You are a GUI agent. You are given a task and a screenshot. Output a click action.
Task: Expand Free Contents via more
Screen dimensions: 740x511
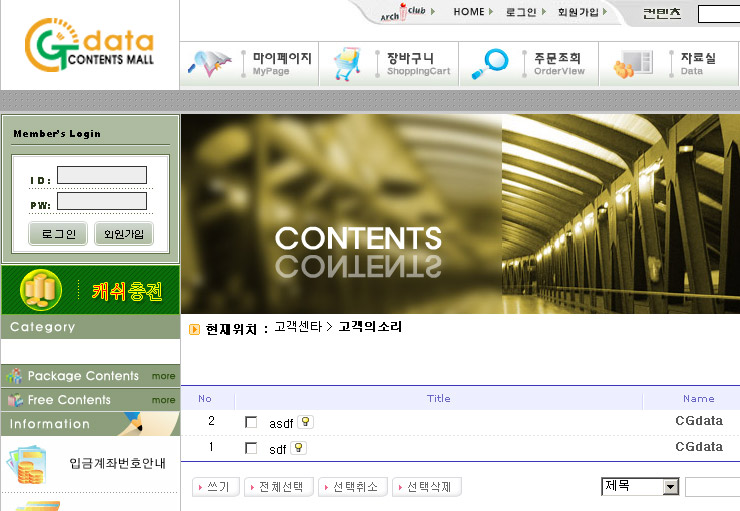pyautogui.click(x=163, y=400)
